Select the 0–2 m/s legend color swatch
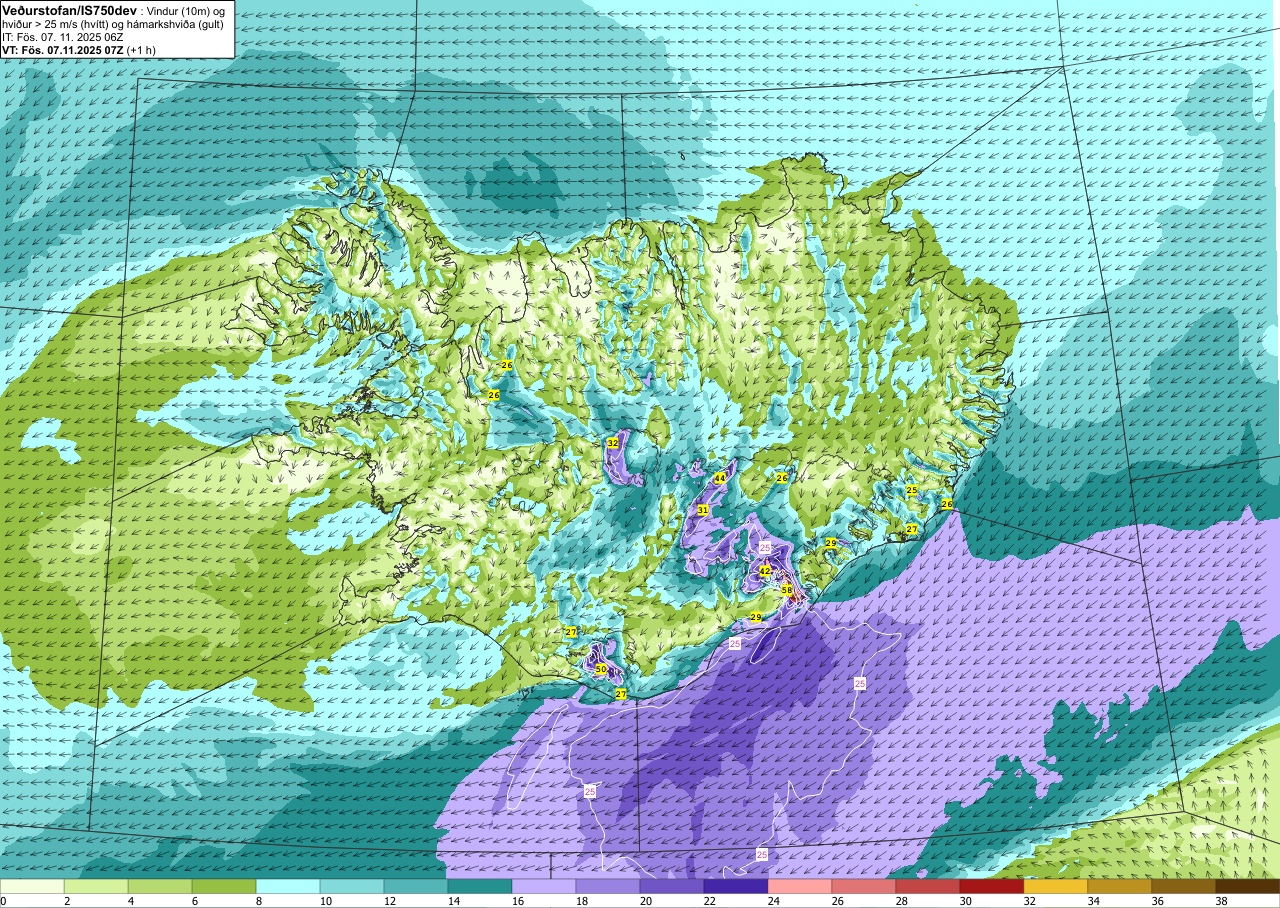The image size is (1280, 908). (32, 886)
